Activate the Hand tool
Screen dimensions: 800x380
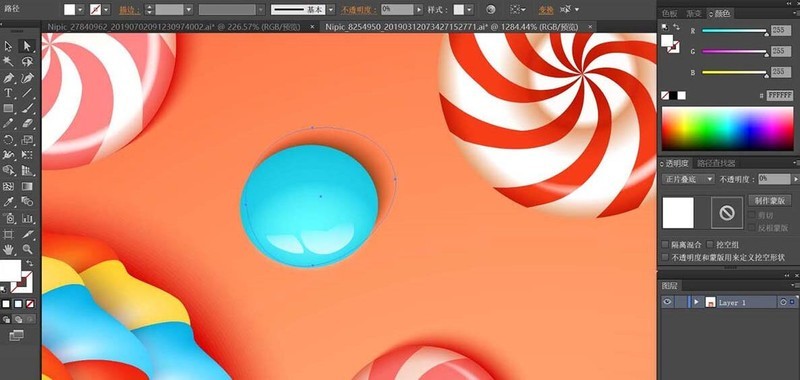pos(8,249)
